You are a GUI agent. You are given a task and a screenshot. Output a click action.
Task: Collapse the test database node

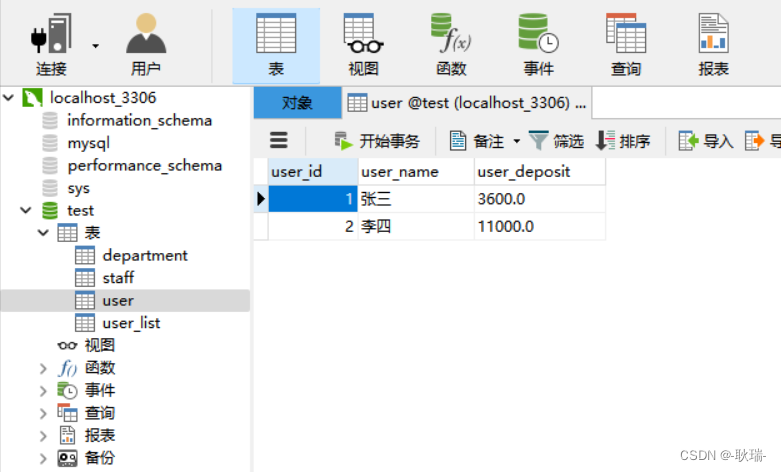coord(26,210)
